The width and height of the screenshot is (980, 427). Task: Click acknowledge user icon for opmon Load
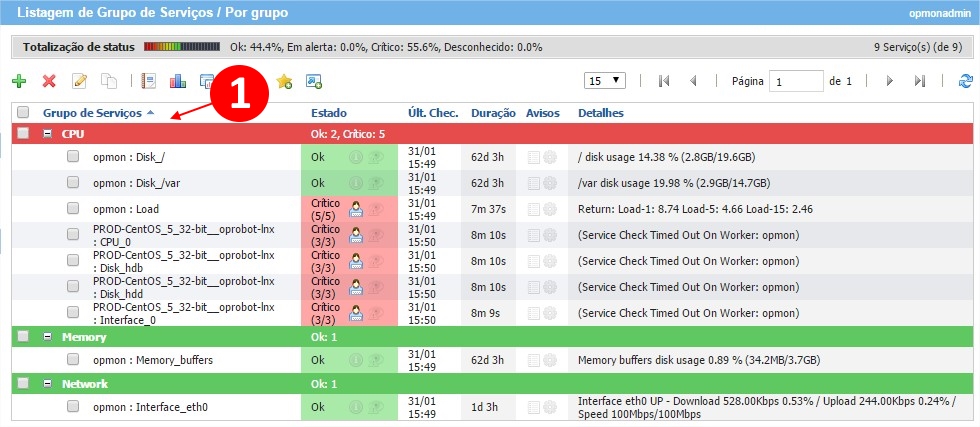point(355,208)
